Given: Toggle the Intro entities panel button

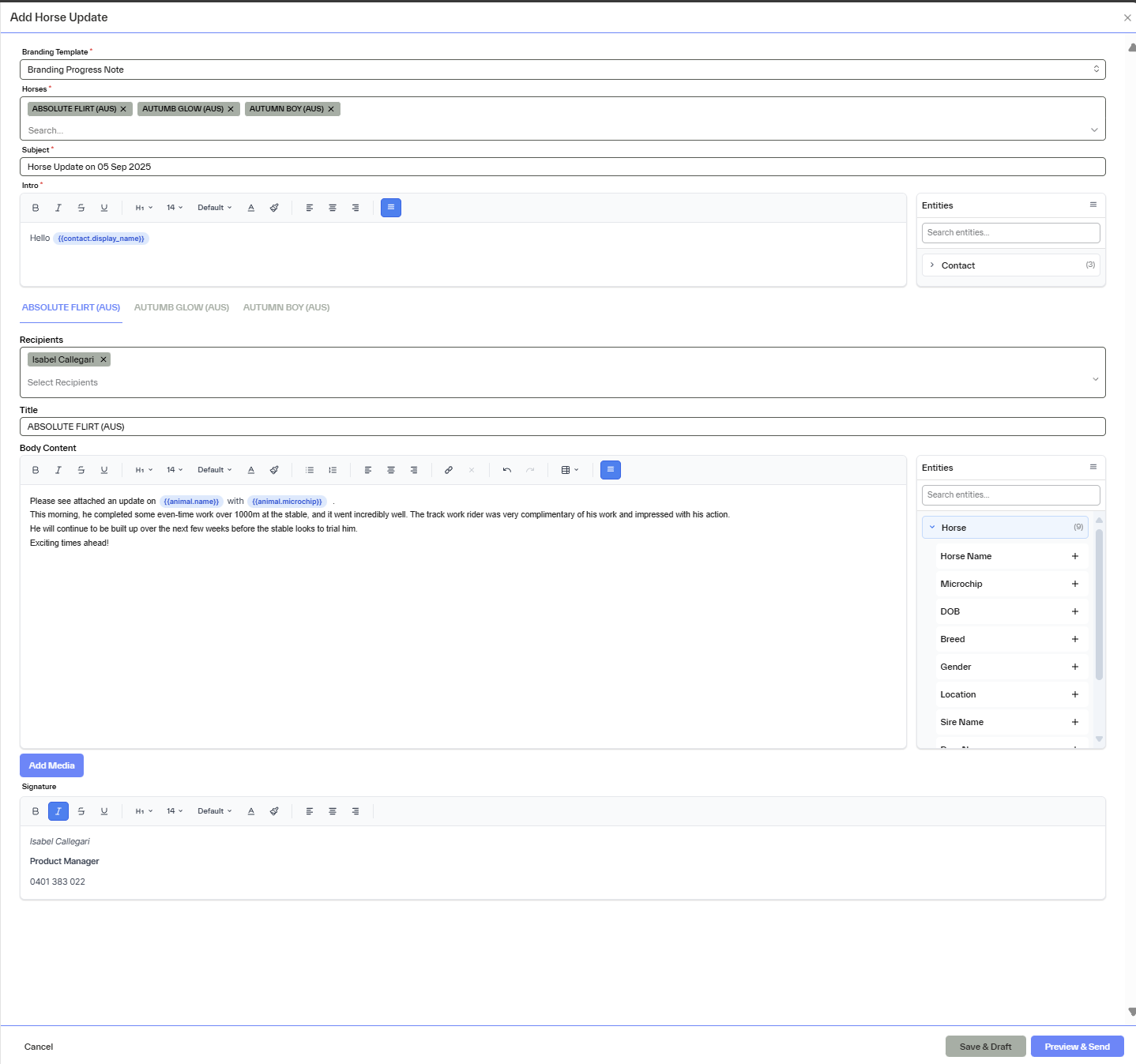Looking at the screenshot, I should click(391, 208).
